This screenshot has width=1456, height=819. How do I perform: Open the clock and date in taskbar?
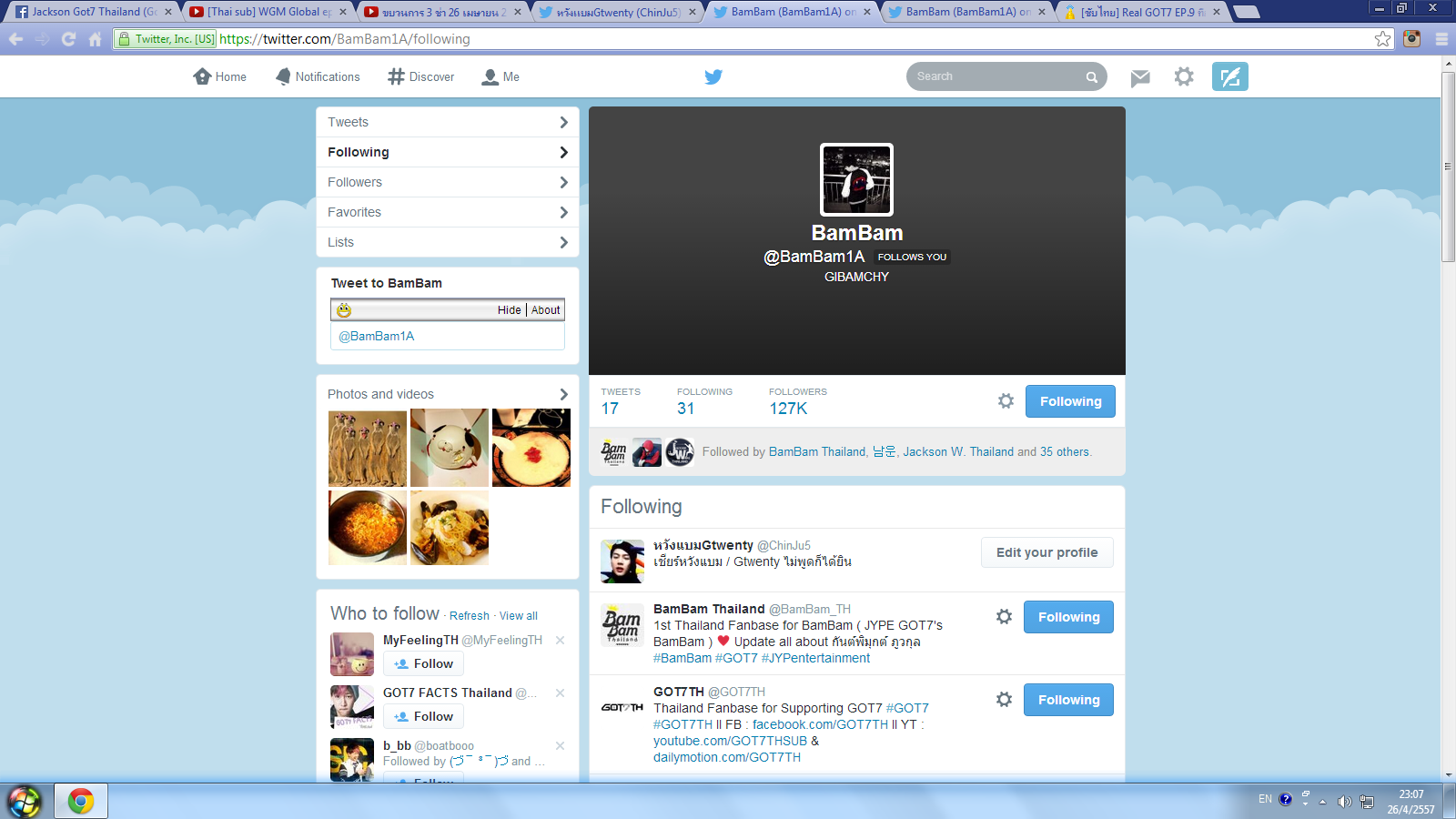(x=1410, y=802)
